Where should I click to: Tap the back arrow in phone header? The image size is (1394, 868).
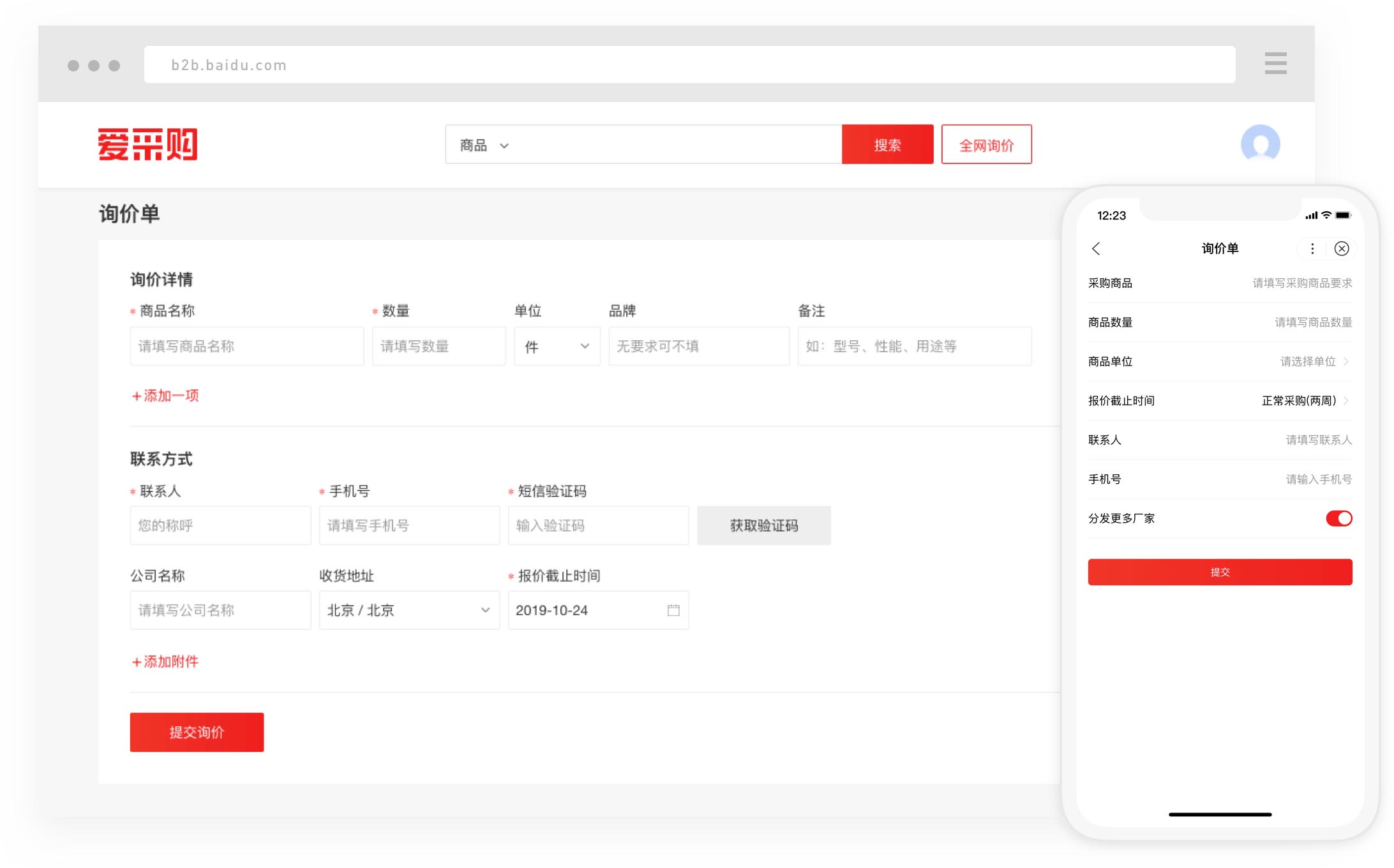[1096, 249]
